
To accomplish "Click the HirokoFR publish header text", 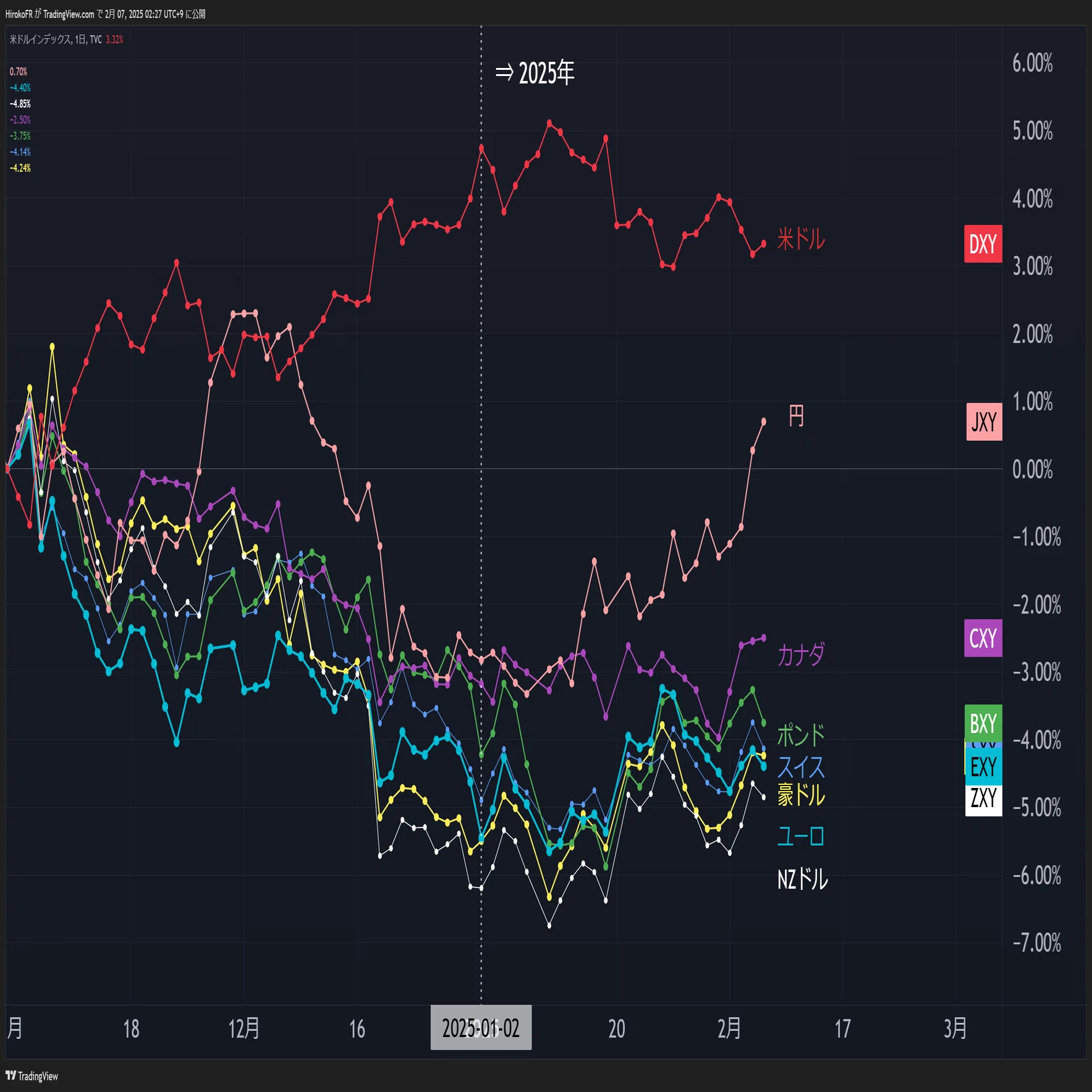I will click(x=105, y=14).
